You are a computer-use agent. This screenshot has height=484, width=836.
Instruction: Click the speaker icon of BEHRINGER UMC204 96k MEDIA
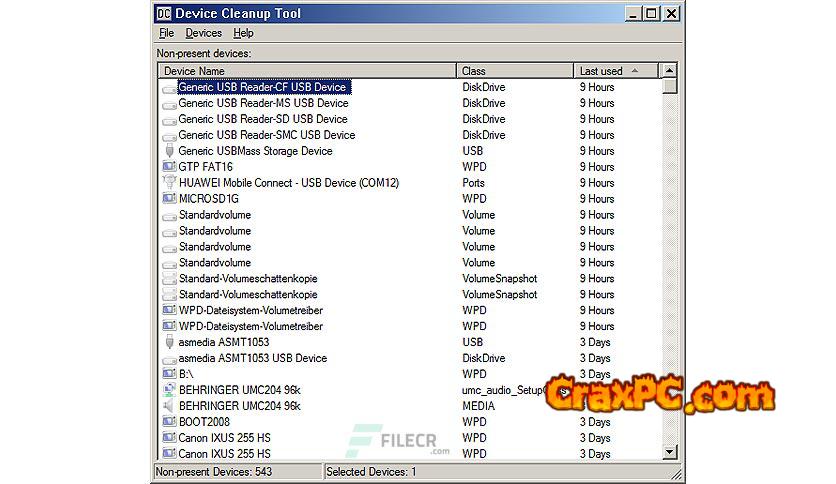pyautogui.click(x=169, y=406)
